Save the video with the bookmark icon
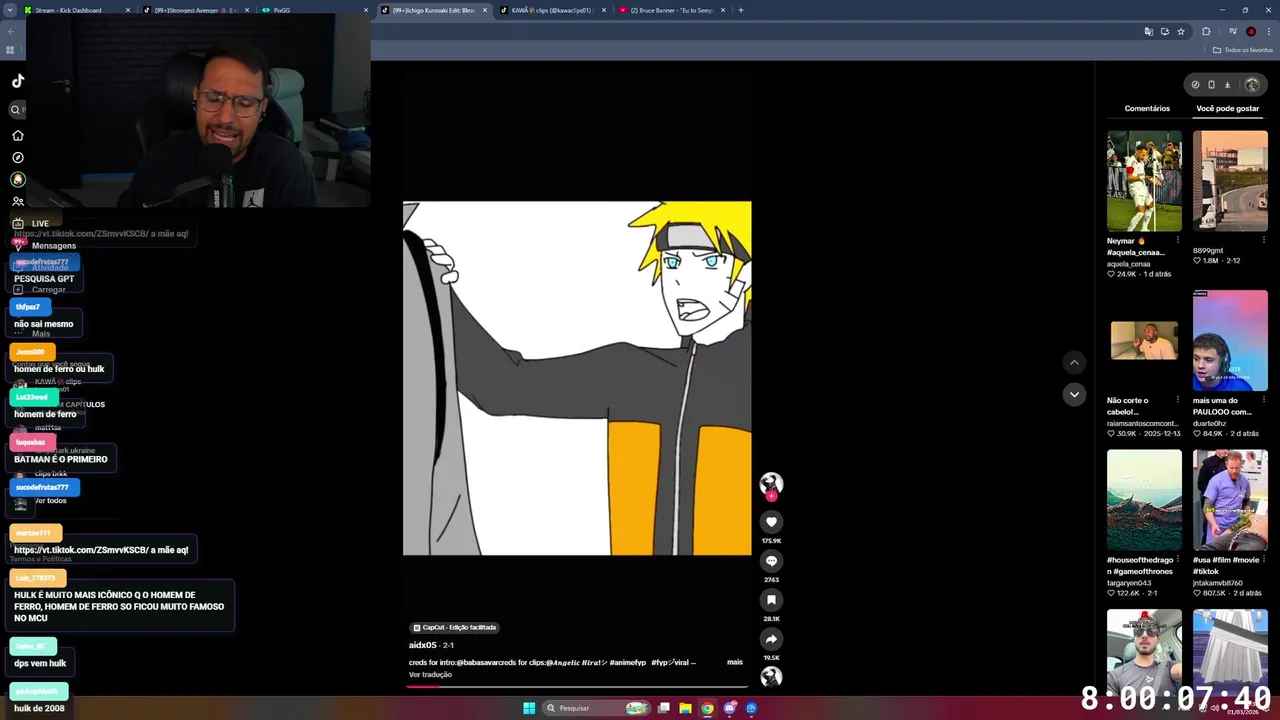Image resolution: width=1280 pixels, height=720 pixels. coord(771,600)
